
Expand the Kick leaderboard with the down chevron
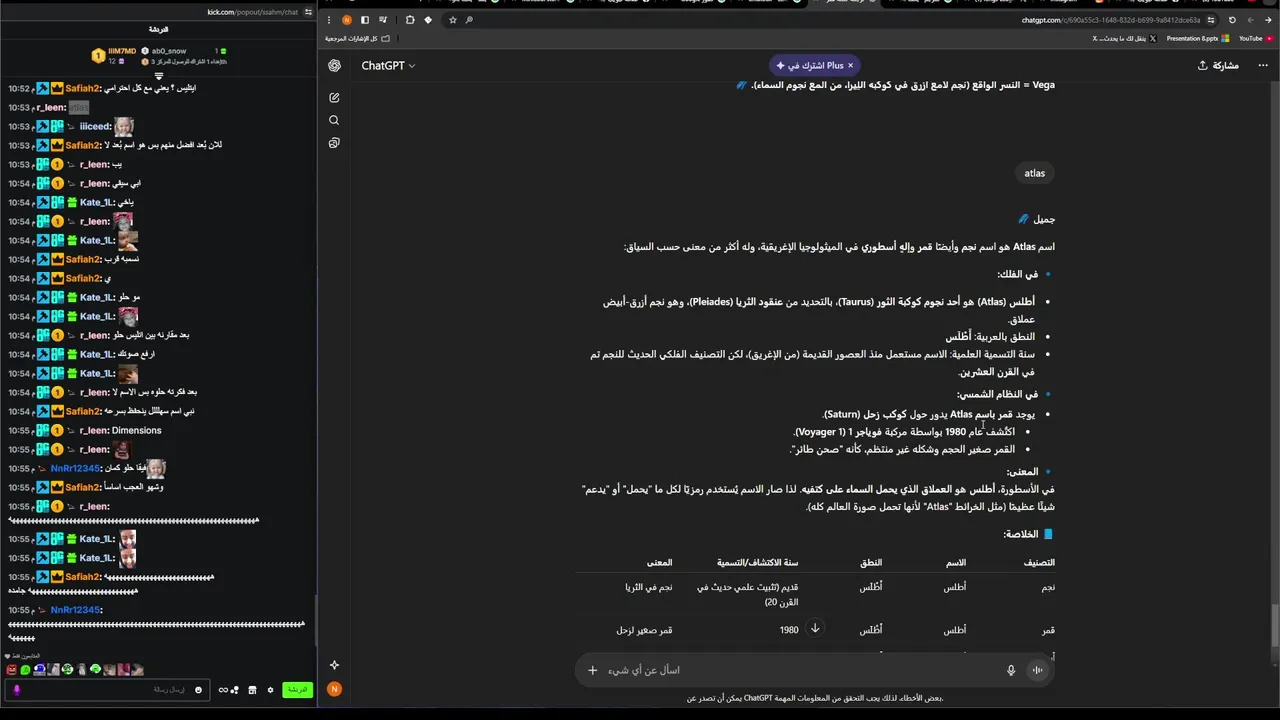click(x=158, y=76)
